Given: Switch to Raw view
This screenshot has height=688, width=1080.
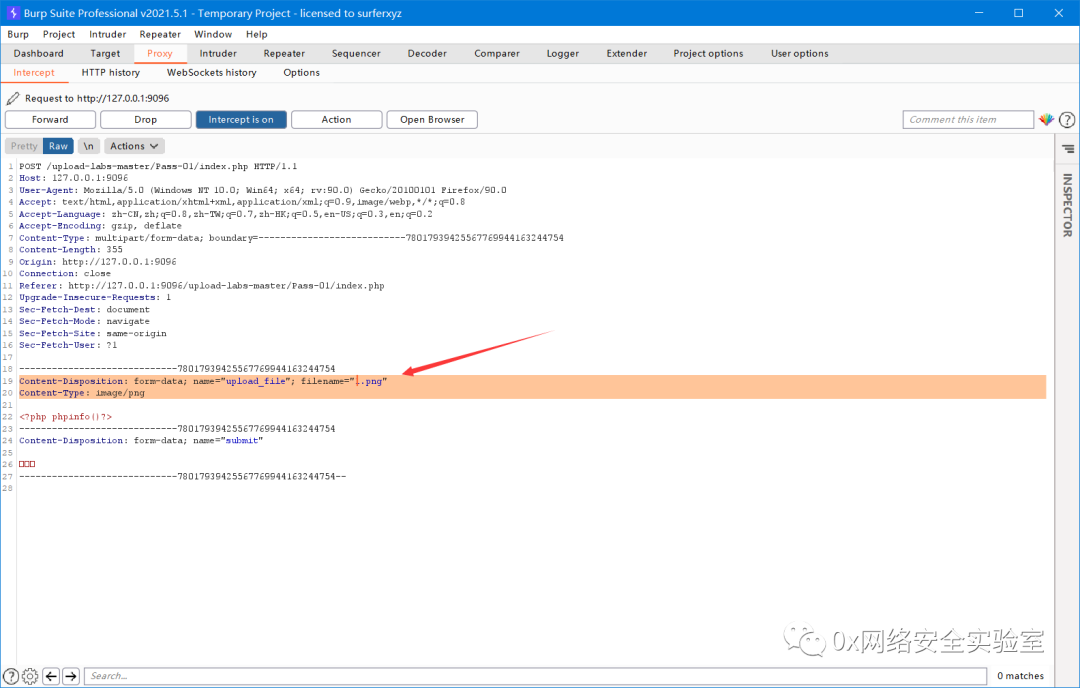Looking at the screenshot, I should coord(59,146).
